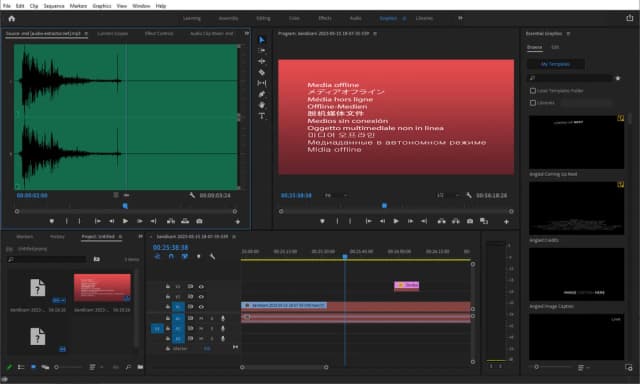Switch to Lumetri Scopes tab
This screenshot has width=640, height=384.
(x=113, y=33)
